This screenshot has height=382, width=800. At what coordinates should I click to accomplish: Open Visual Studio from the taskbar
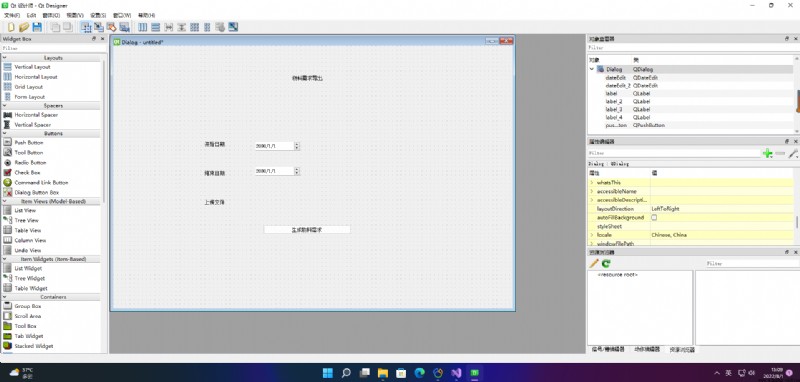(456, 373)
